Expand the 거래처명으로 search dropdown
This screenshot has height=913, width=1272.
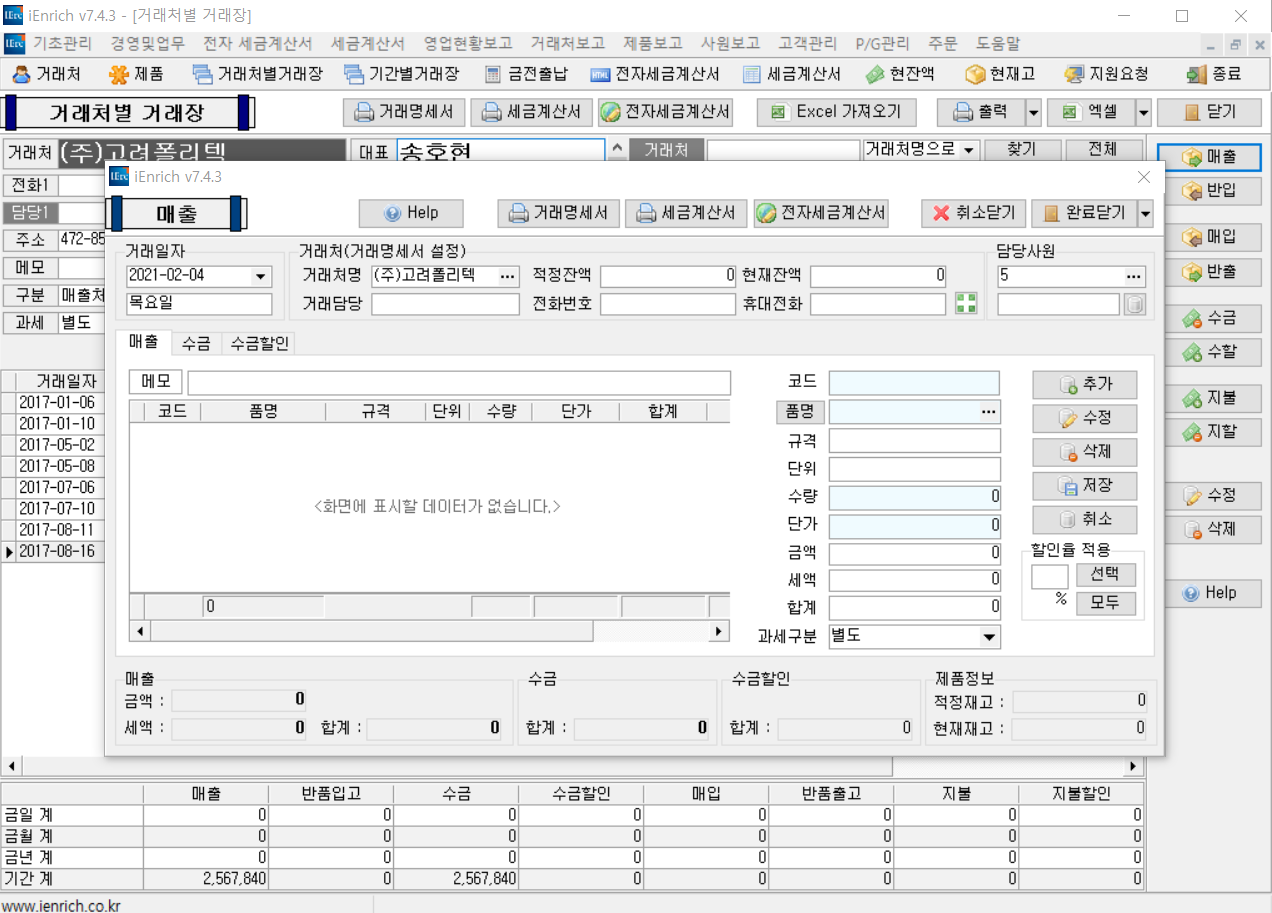pos(969,150)
